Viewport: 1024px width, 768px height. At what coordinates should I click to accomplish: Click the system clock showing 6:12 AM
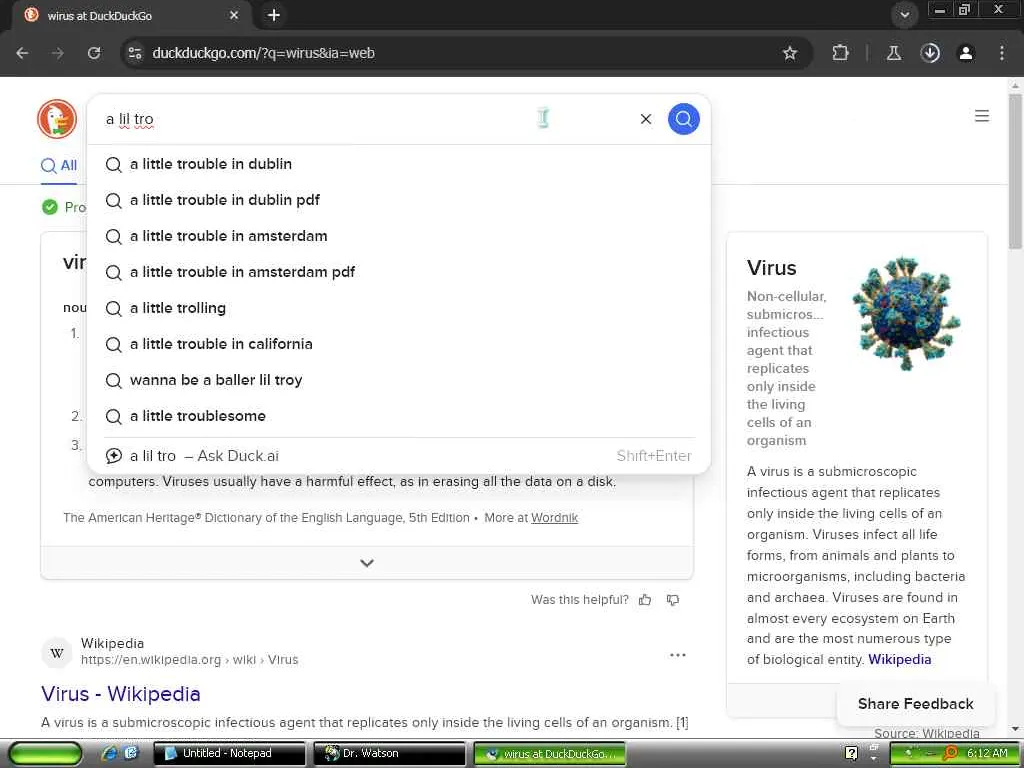(987, 753)
